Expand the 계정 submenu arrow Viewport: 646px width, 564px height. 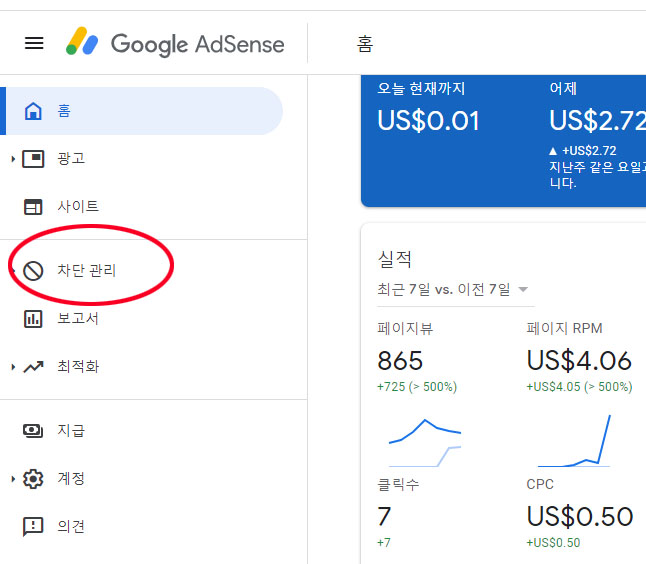click(x=13, y=479)
